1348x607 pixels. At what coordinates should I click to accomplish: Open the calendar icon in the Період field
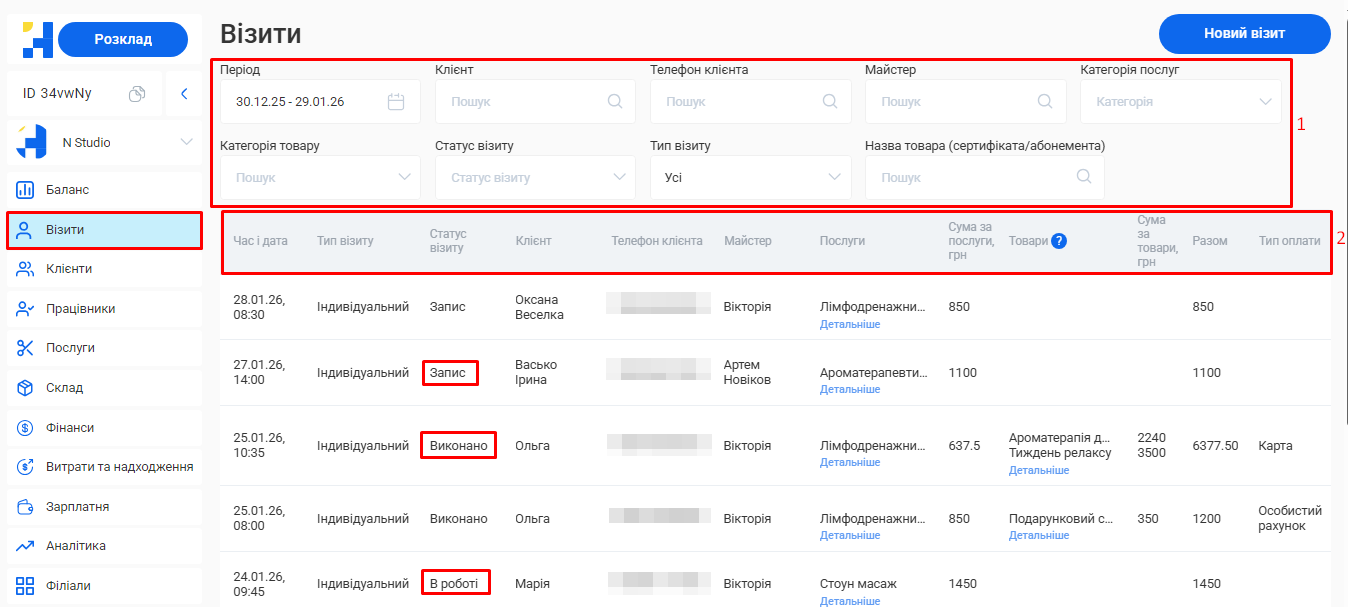point(395,101)
